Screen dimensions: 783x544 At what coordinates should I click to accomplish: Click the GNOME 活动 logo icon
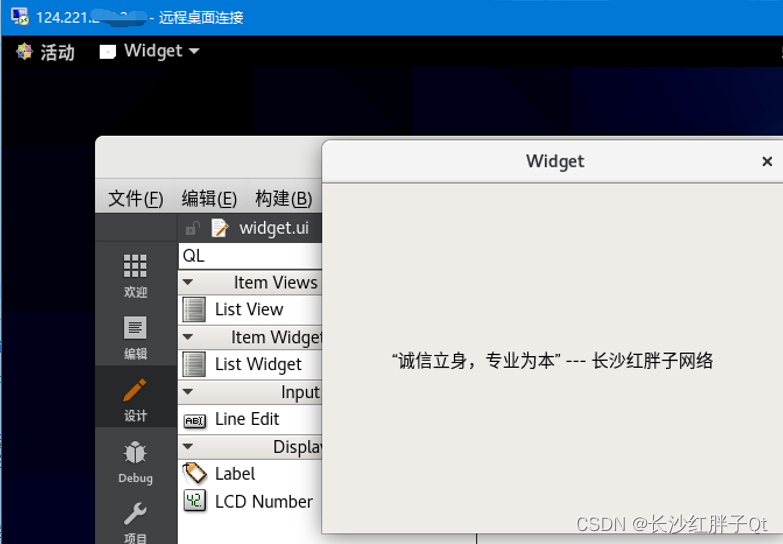click(24, 51)
